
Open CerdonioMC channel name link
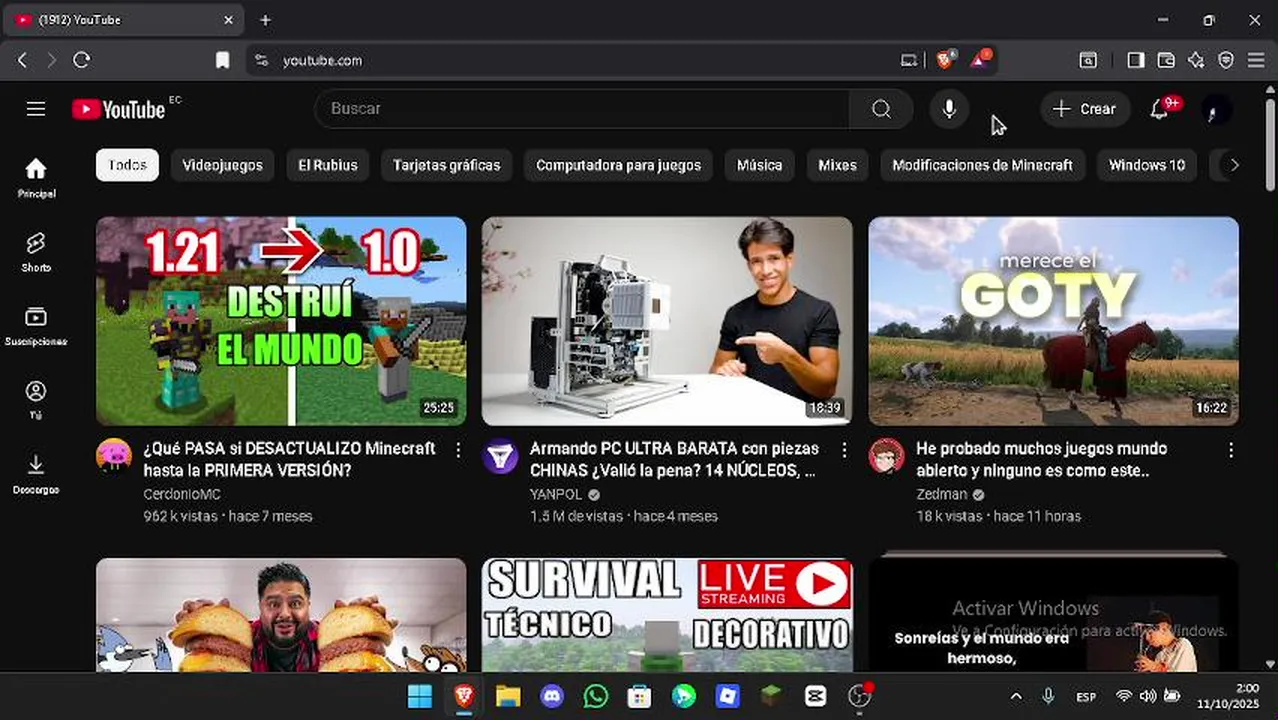tap(182, 495)
